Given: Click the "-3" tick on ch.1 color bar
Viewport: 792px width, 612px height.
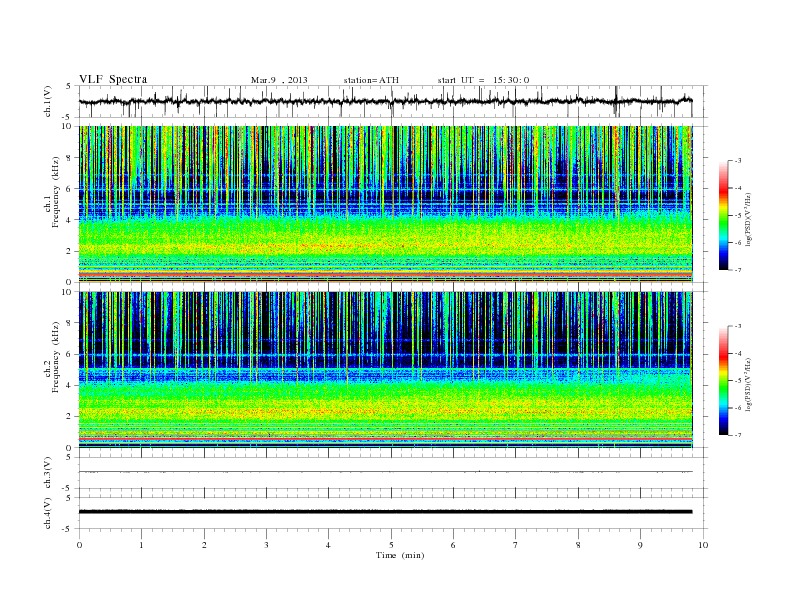Looking at the screenshot, I should [738, 161].
